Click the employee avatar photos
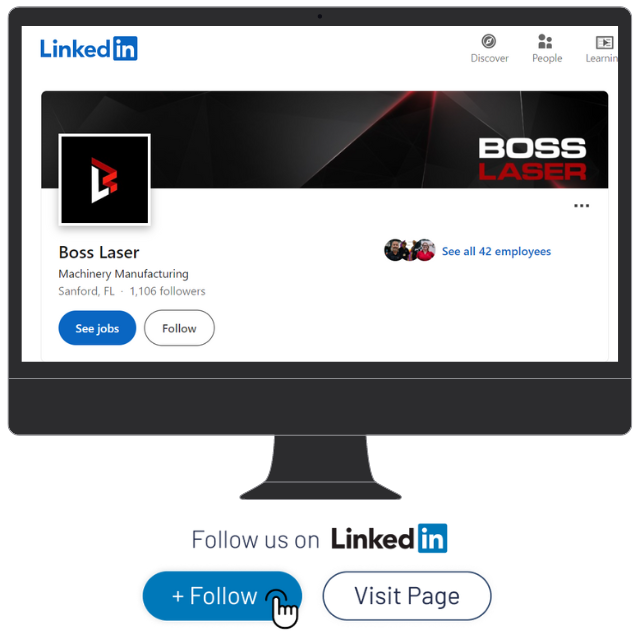This screenshot has width=640, height=640. point(409,250)
